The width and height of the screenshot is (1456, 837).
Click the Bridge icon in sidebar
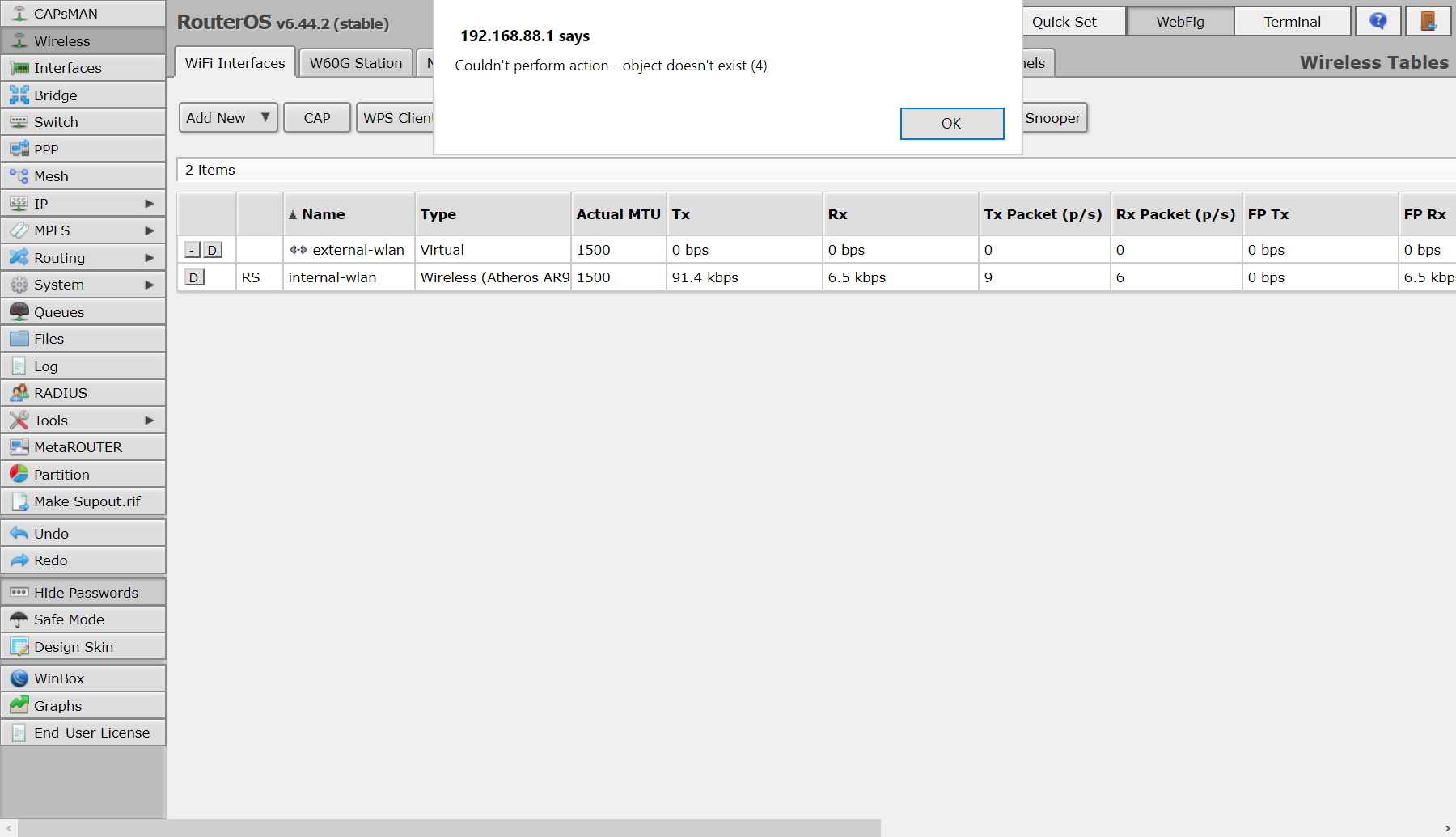(19, 95)
